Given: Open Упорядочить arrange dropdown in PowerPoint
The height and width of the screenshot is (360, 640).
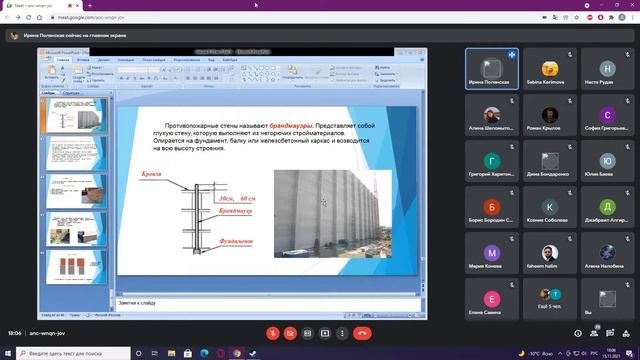Looking at the screenshot, I should tap(292, 72).
